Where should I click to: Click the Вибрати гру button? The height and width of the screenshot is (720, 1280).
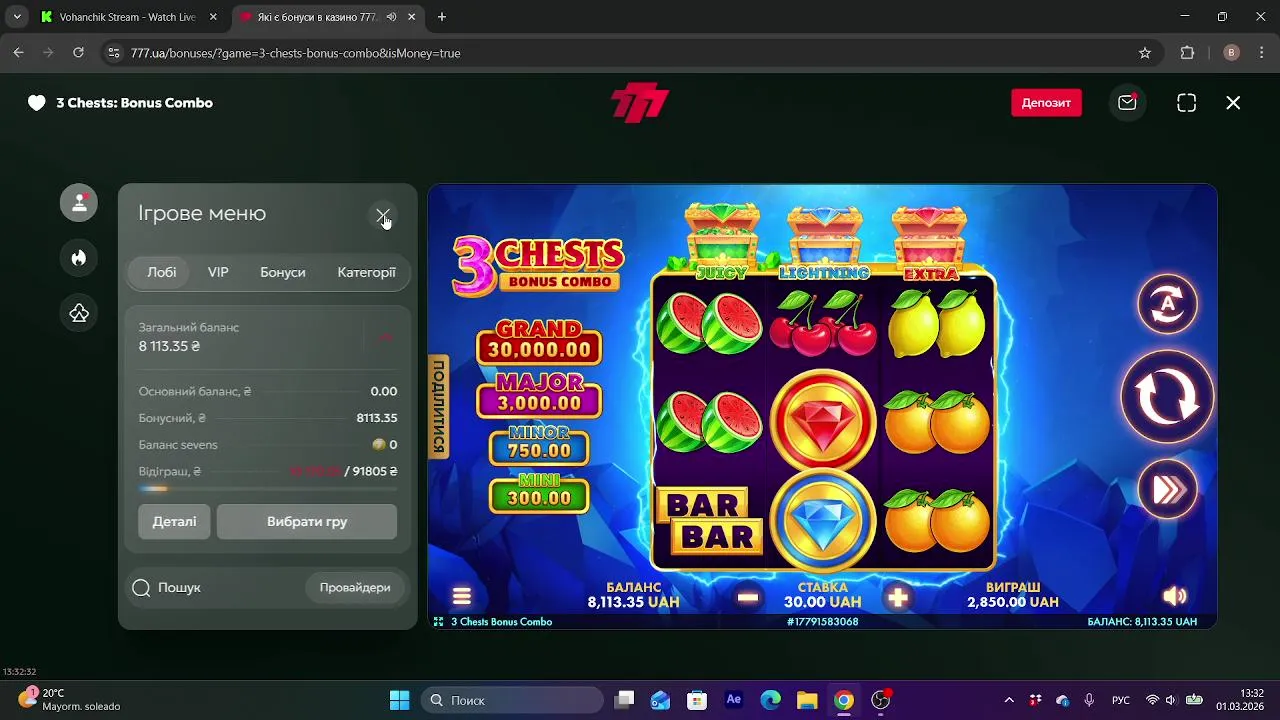(307, 522)
